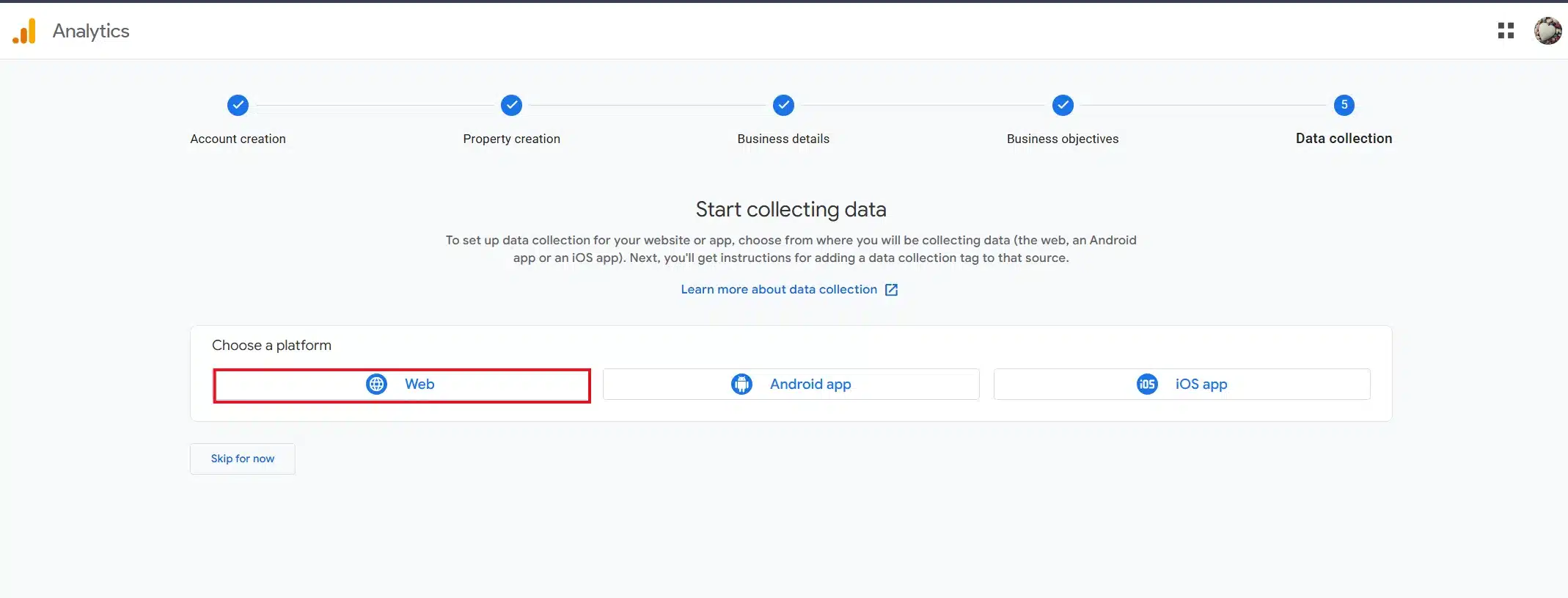Go to the Business details step checkmark
Viewport: 1568px width, 598px height.
click(783, 105)
